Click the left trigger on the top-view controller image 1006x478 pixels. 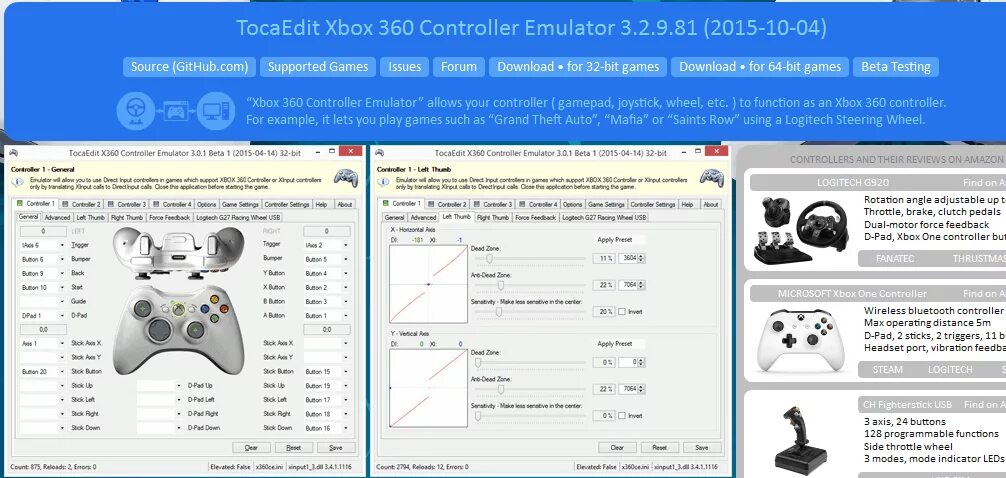point(145,244)
